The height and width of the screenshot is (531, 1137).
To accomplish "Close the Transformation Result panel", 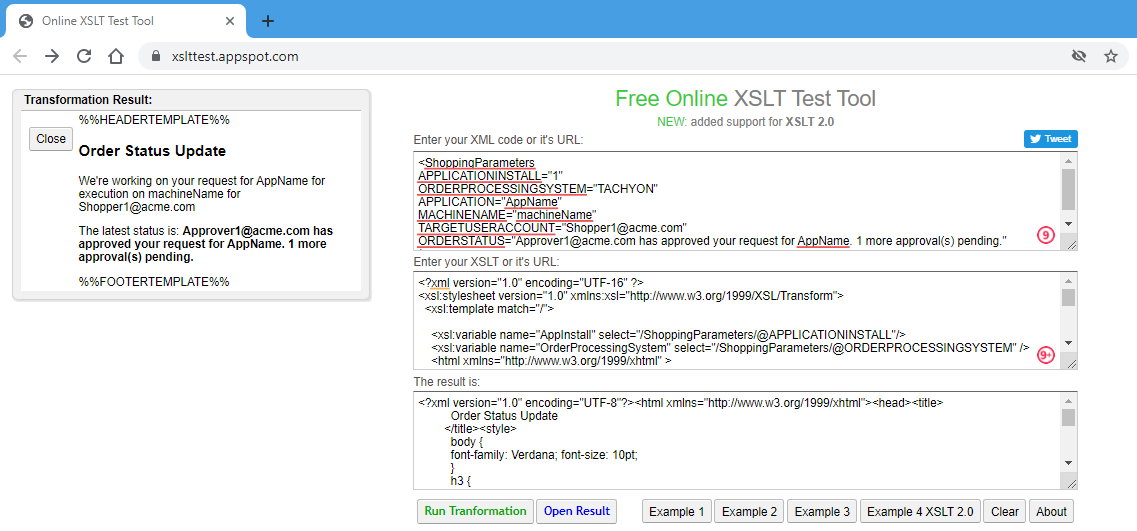I will point(51,139).
